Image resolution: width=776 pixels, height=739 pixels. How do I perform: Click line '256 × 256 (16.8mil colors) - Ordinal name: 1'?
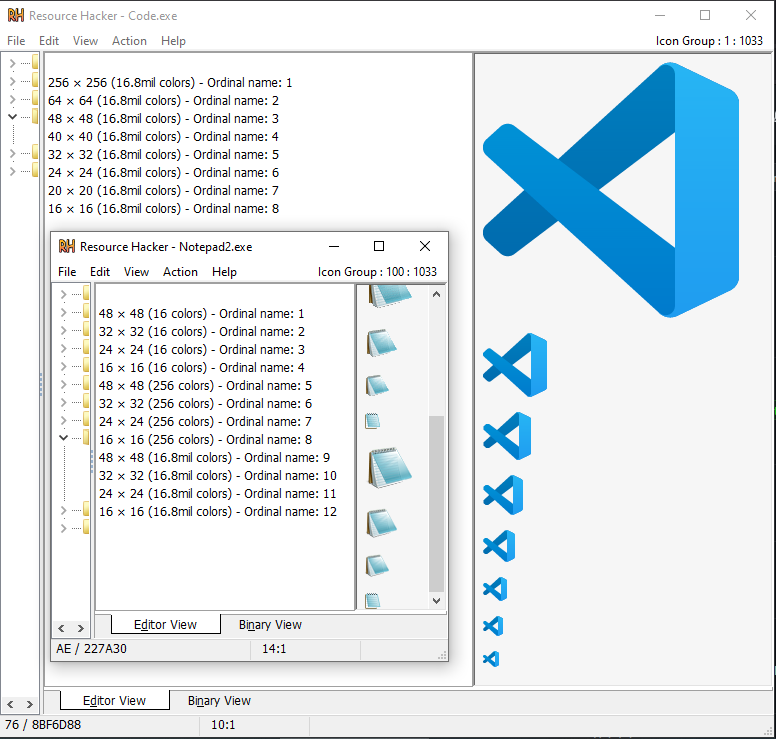point(170,82)
